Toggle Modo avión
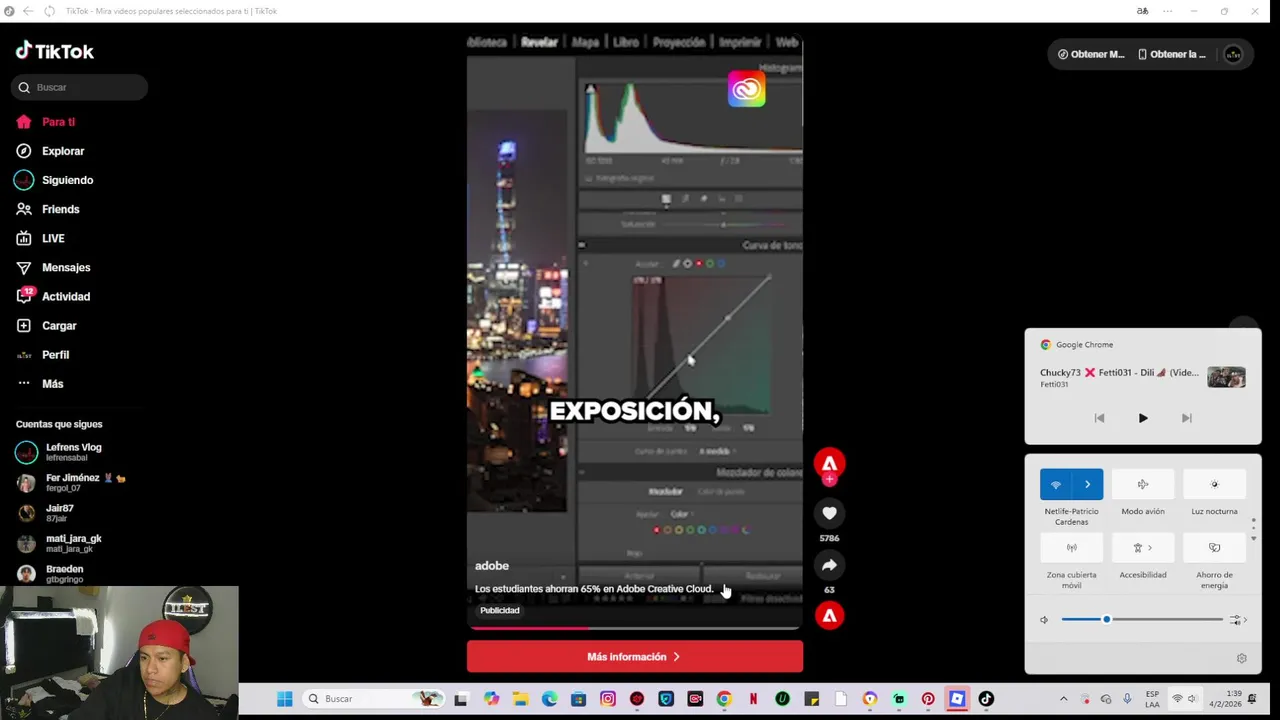The image size is (1280, 720). click(1143, 484)
